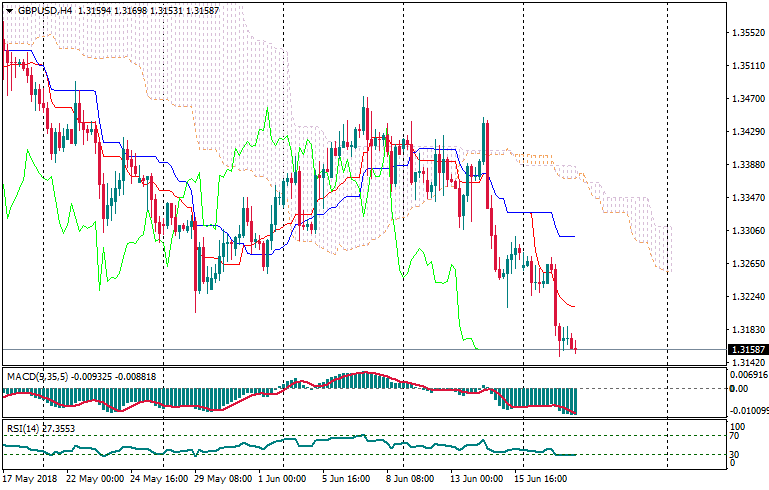Viewport: 769px width, 490px height.
Task: Select the 1.33060 price axis label
Action: click(x=748, y=231)
